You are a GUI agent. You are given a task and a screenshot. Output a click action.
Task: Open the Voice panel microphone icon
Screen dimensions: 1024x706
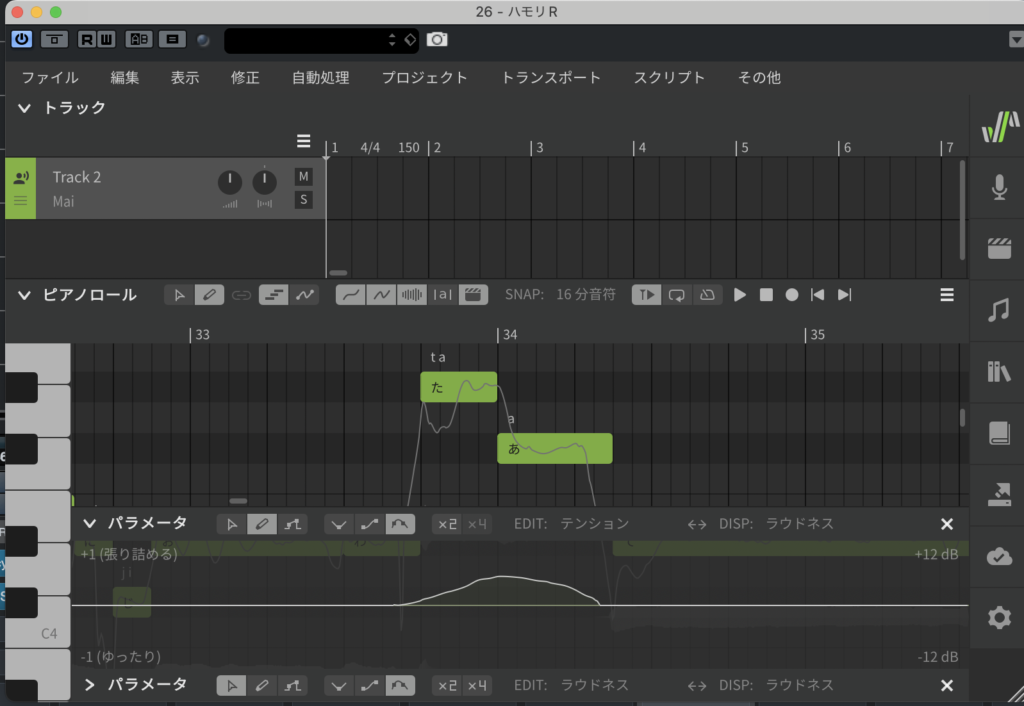998,187
